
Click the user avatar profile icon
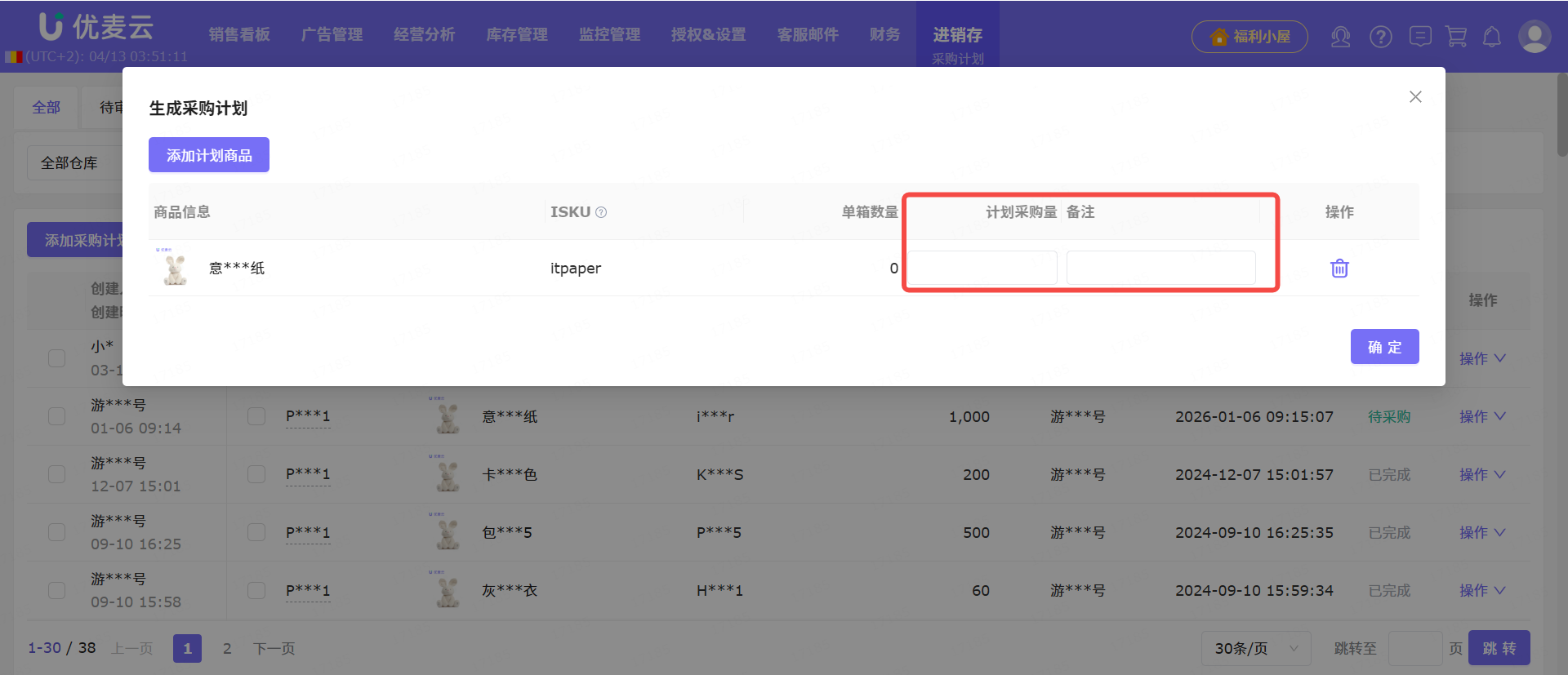pyautogui.click(x=1534, y=37)
